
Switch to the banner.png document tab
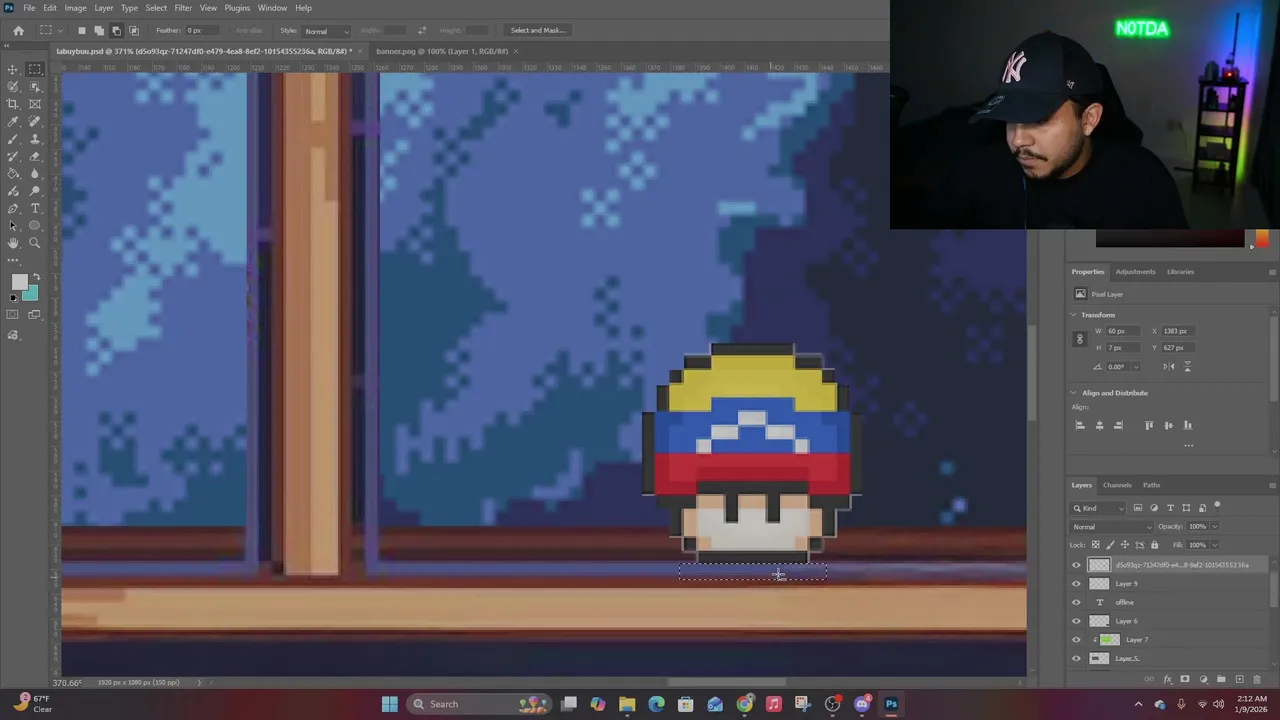click(442, 51)
